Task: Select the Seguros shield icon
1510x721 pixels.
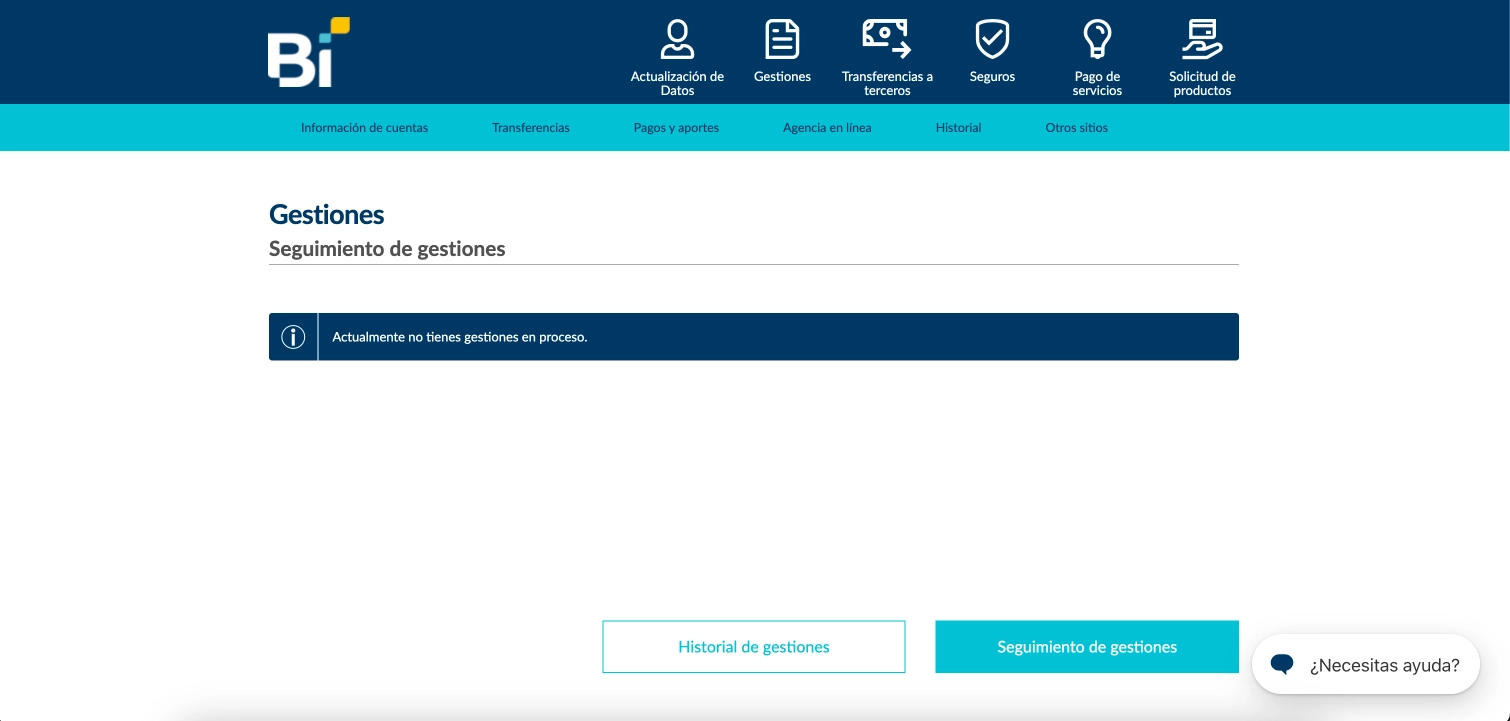Action: pos(992,40)
